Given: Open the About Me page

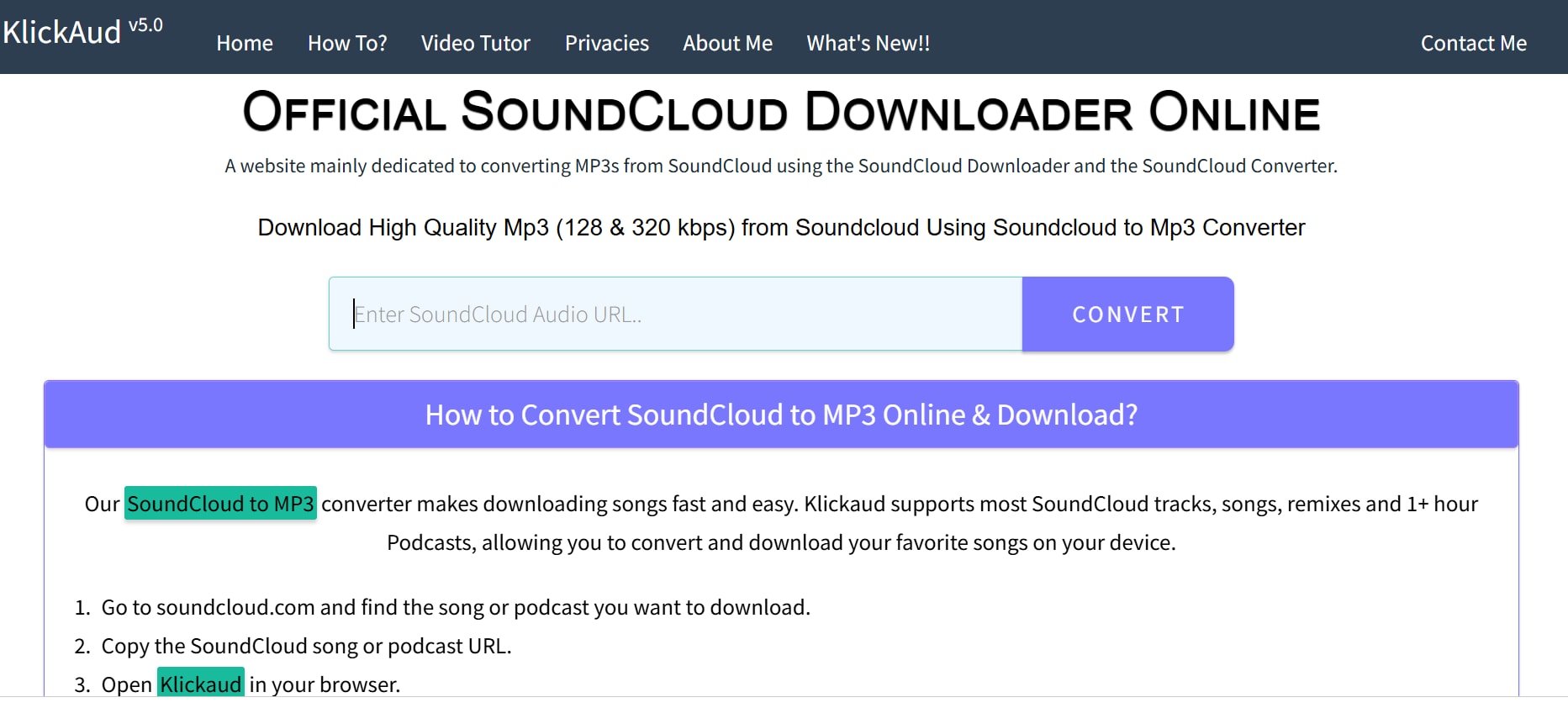Looking at the screenshot, I should 727,43.
